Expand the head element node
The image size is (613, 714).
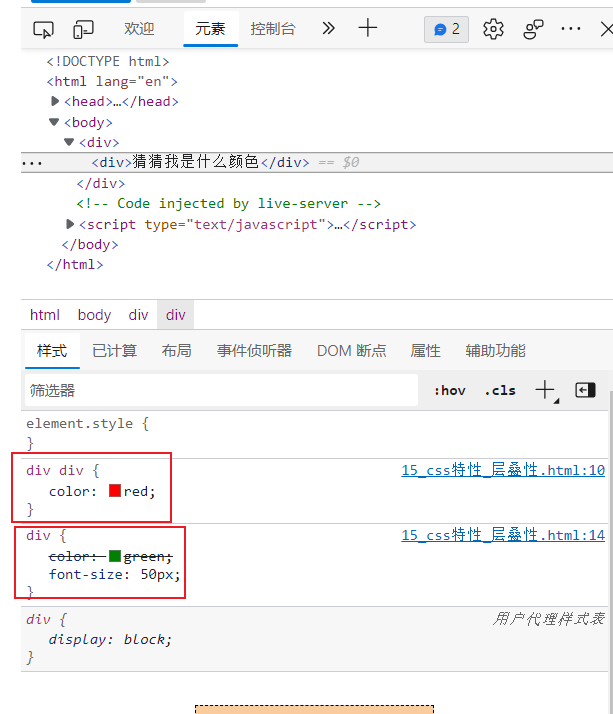[55, 101]
